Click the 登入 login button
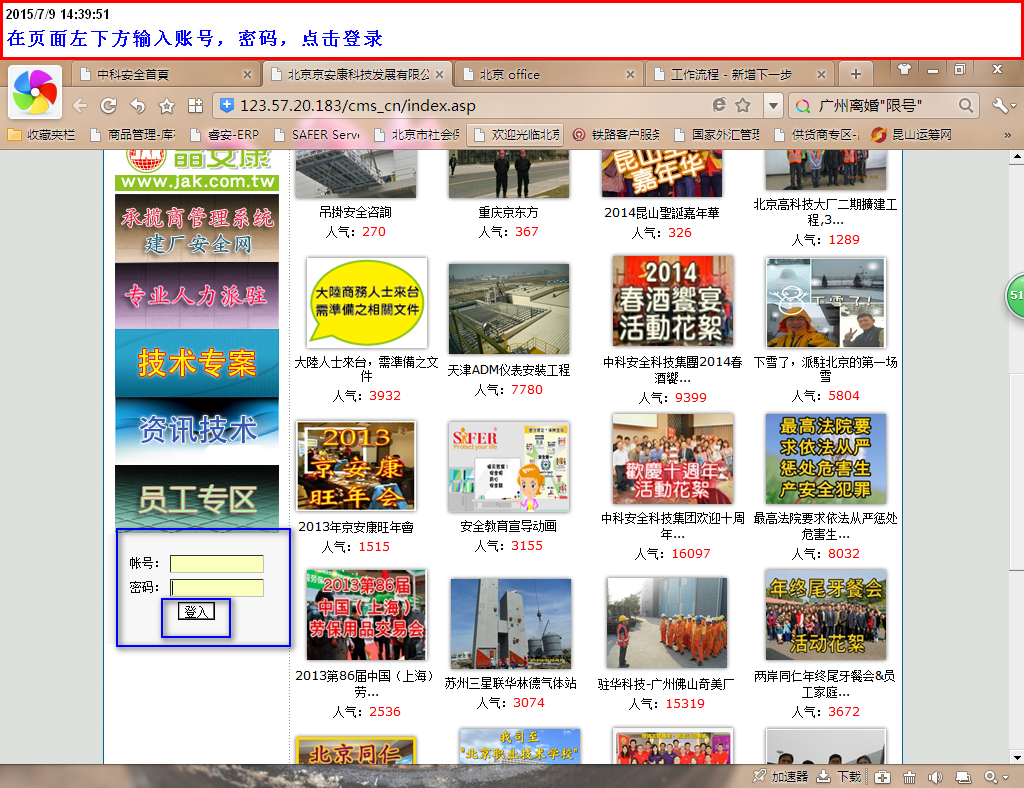Viewport: 1024px width, 788px height. pyautogui.click(x=196, y=611)
